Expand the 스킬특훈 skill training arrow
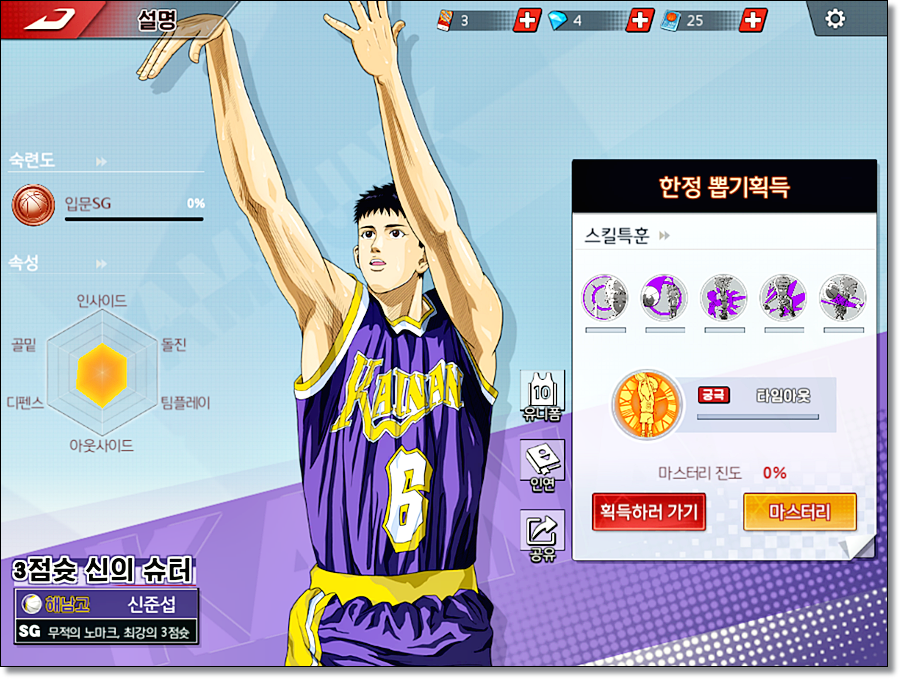The height and width of the screenshot is (679, 900). [x=664, y=235]
